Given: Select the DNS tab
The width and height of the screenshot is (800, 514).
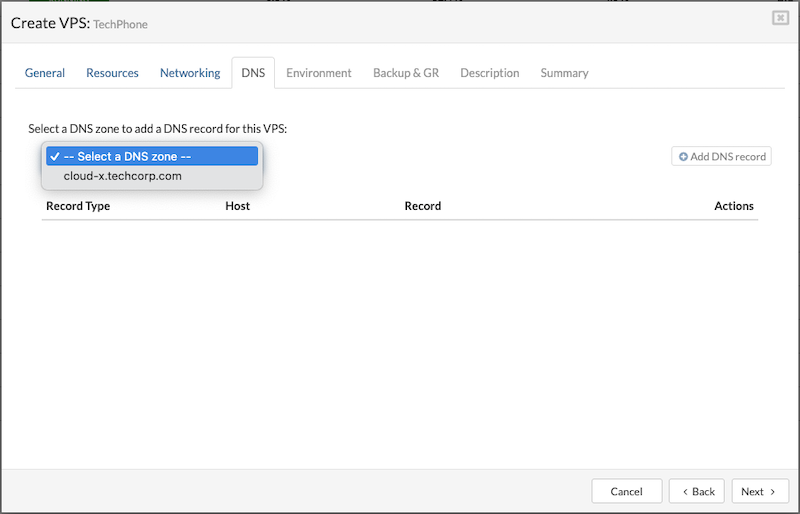Looking at the screenshot, I should (x=253, y=73).
